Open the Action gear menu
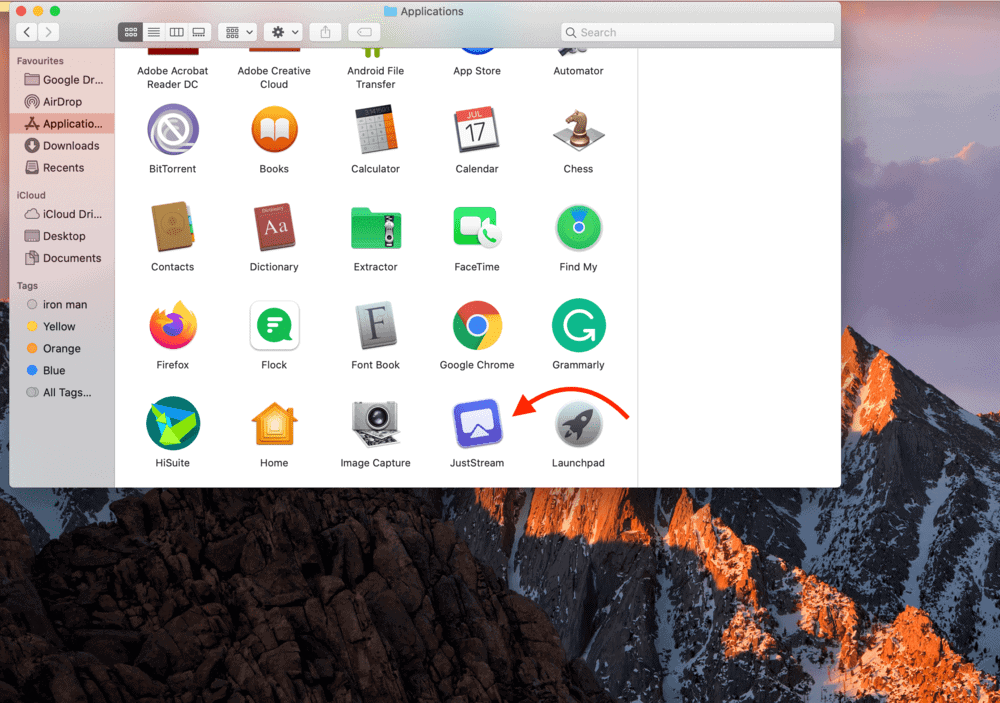The width and height of the screenshot is (1000, 703). 284,32
